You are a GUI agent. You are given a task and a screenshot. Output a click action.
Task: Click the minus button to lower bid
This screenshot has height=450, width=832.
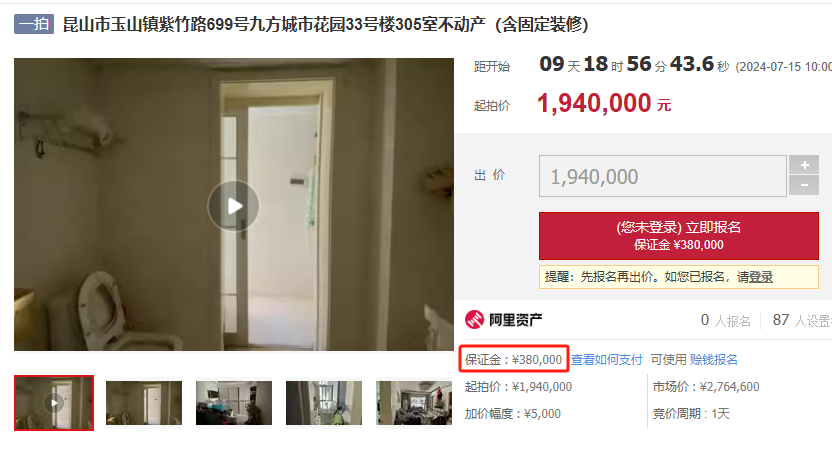coord(804,185)
